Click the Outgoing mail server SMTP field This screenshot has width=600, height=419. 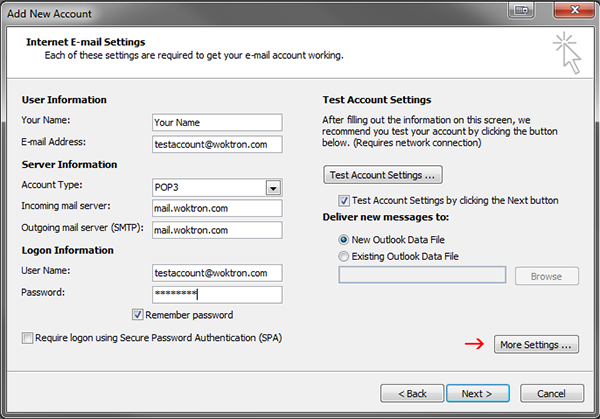(x=217, y=230)
